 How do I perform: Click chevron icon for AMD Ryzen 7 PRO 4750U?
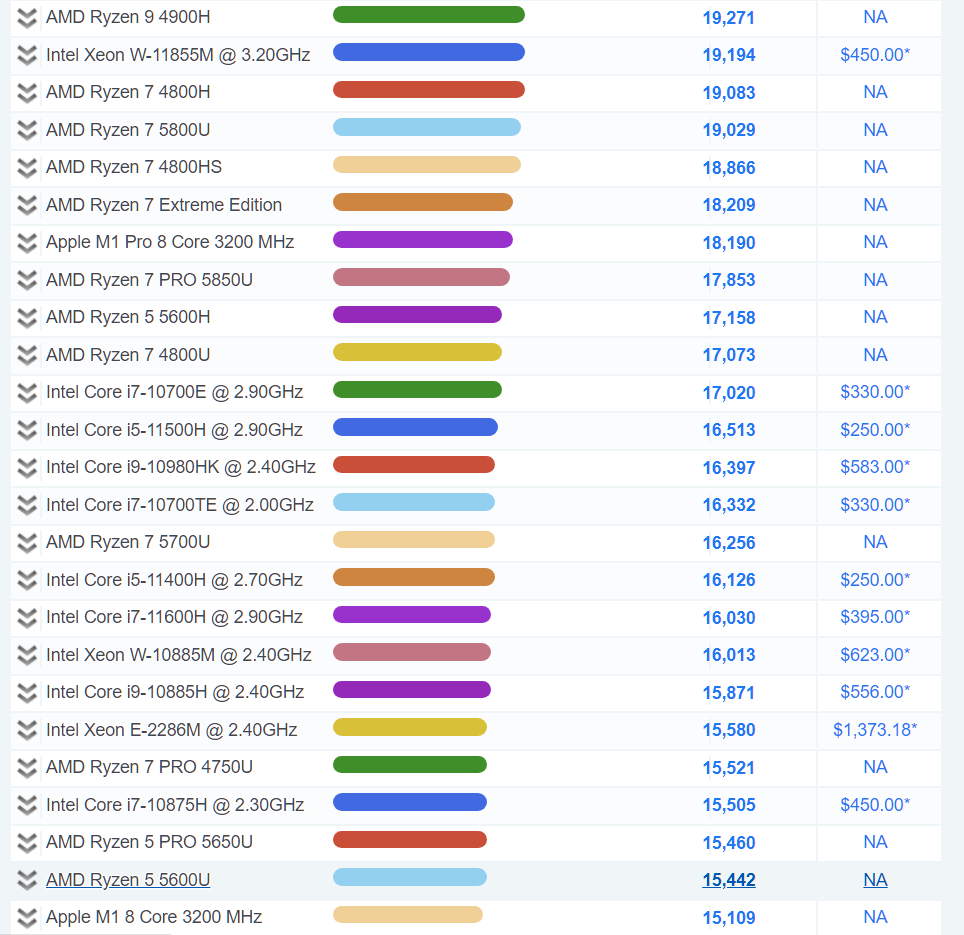tap(26, 768)
